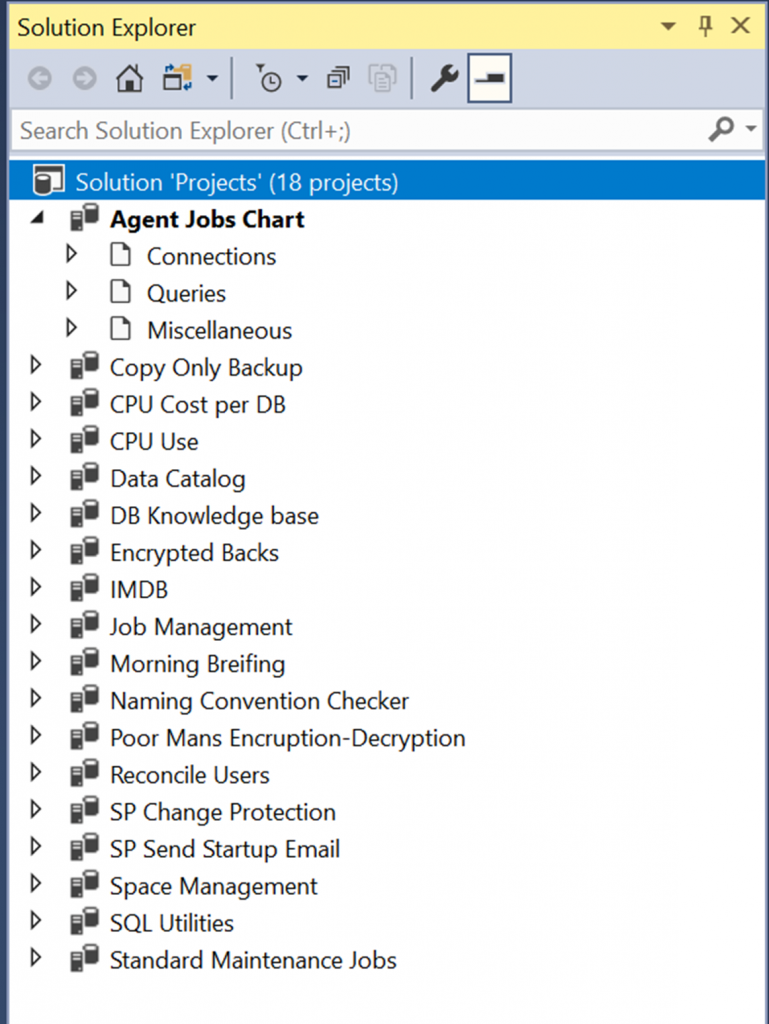Image resolution: width=769 pixels, height=1024 pixels.
Task: Select the Naming Convention Checker project
Action: [259, 700]
